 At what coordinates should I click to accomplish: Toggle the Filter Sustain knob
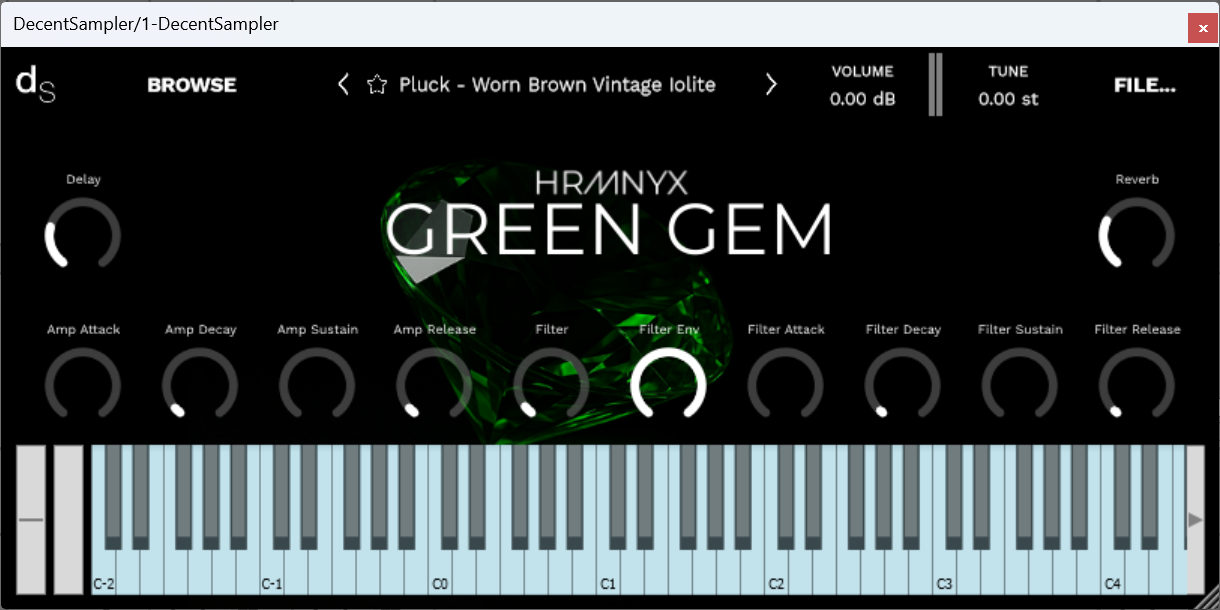point(1020,385)
